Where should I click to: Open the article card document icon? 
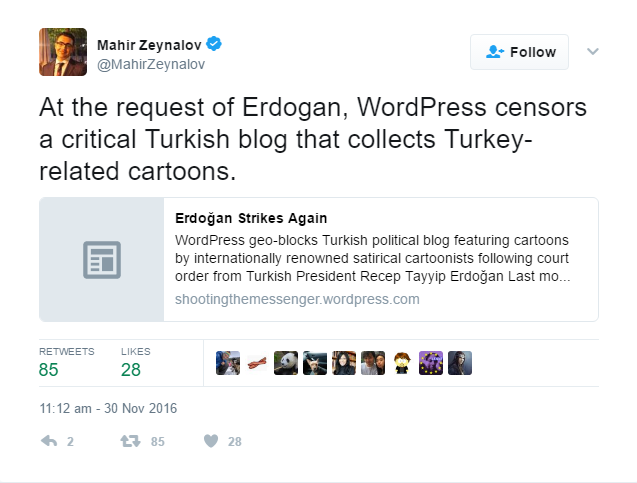[x=101, y=259]
